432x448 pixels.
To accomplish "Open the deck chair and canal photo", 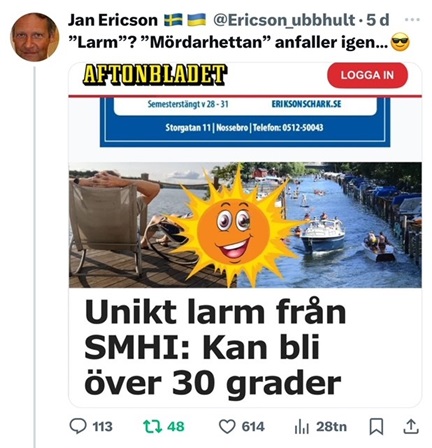I will point(245,225).
